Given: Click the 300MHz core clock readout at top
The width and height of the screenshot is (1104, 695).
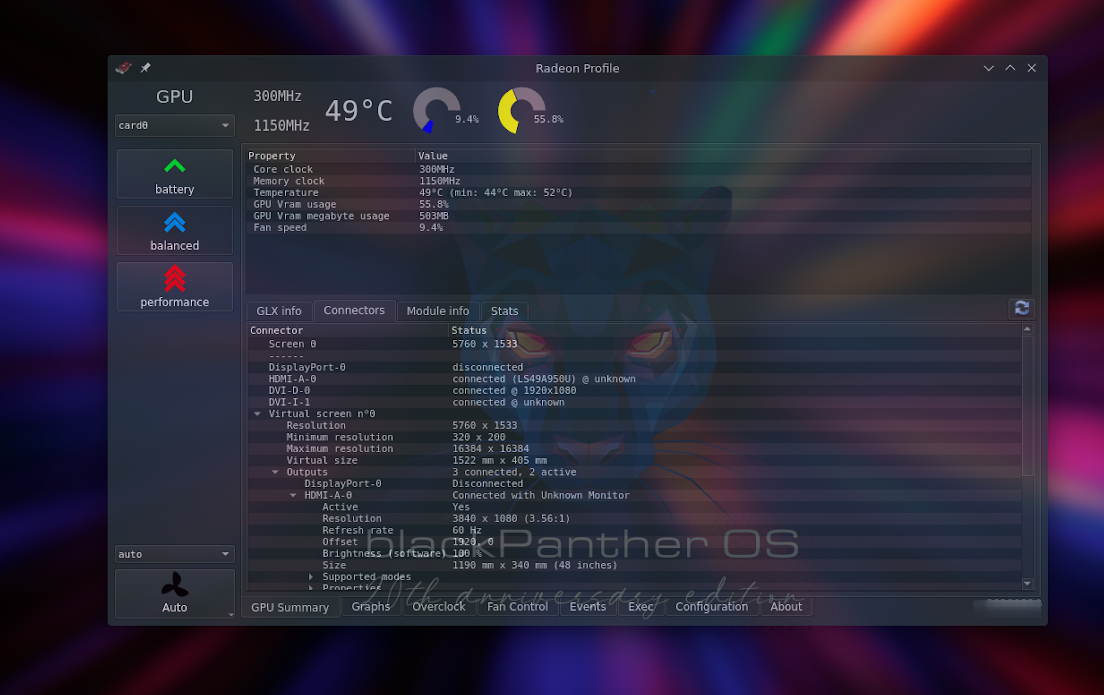Looking at the screenshot, I should pyautogui.click(x=277, y=96).
